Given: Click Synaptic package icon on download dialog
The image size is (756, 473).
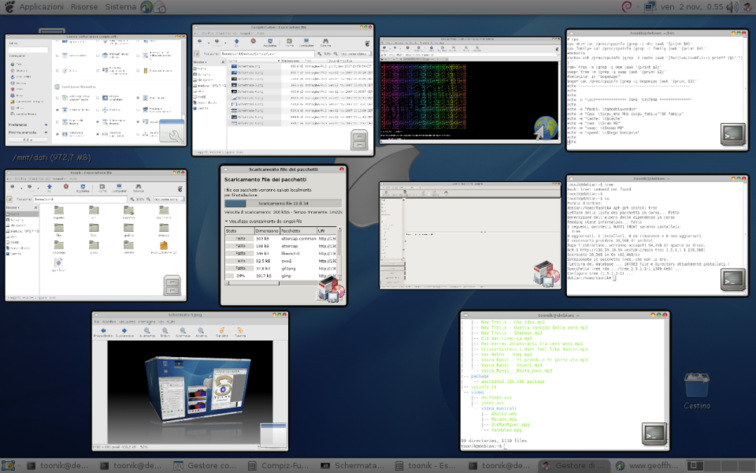Looking at the screenshot, I should point(329,289).
